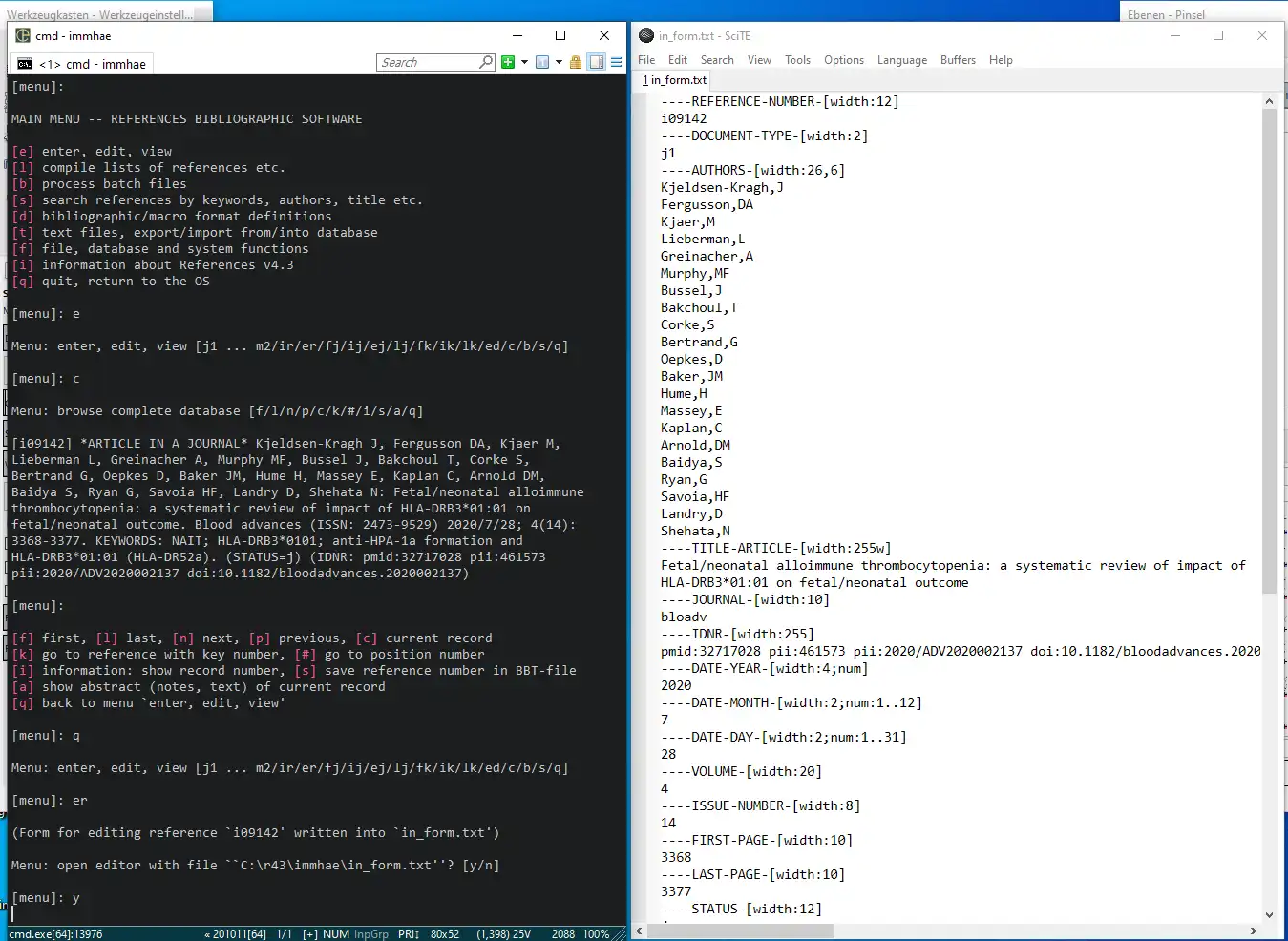Click the ConEmu window icon in title bar
The height and width of the screenshot is (941, 1288).
tap(23, 35)
